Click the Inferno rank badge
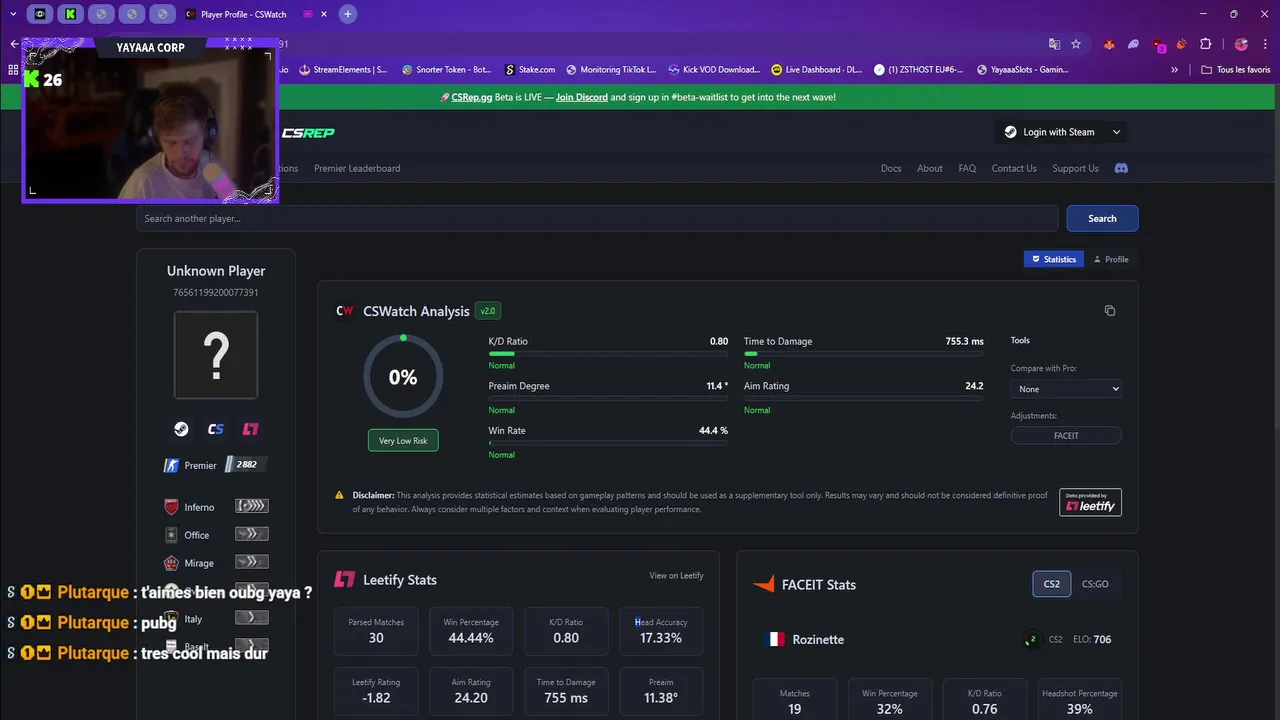 [x=252, y=506]
